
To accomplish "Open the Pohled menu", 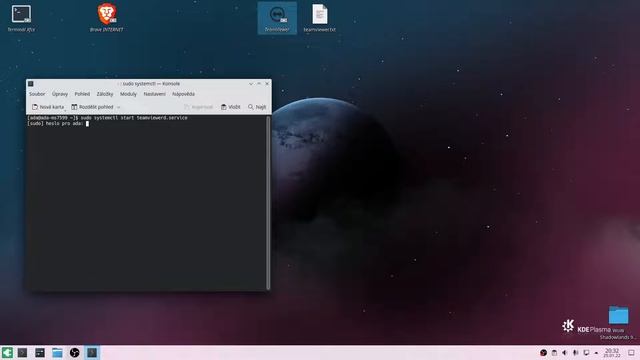I will pyautogui.click(x=82, y=94).
